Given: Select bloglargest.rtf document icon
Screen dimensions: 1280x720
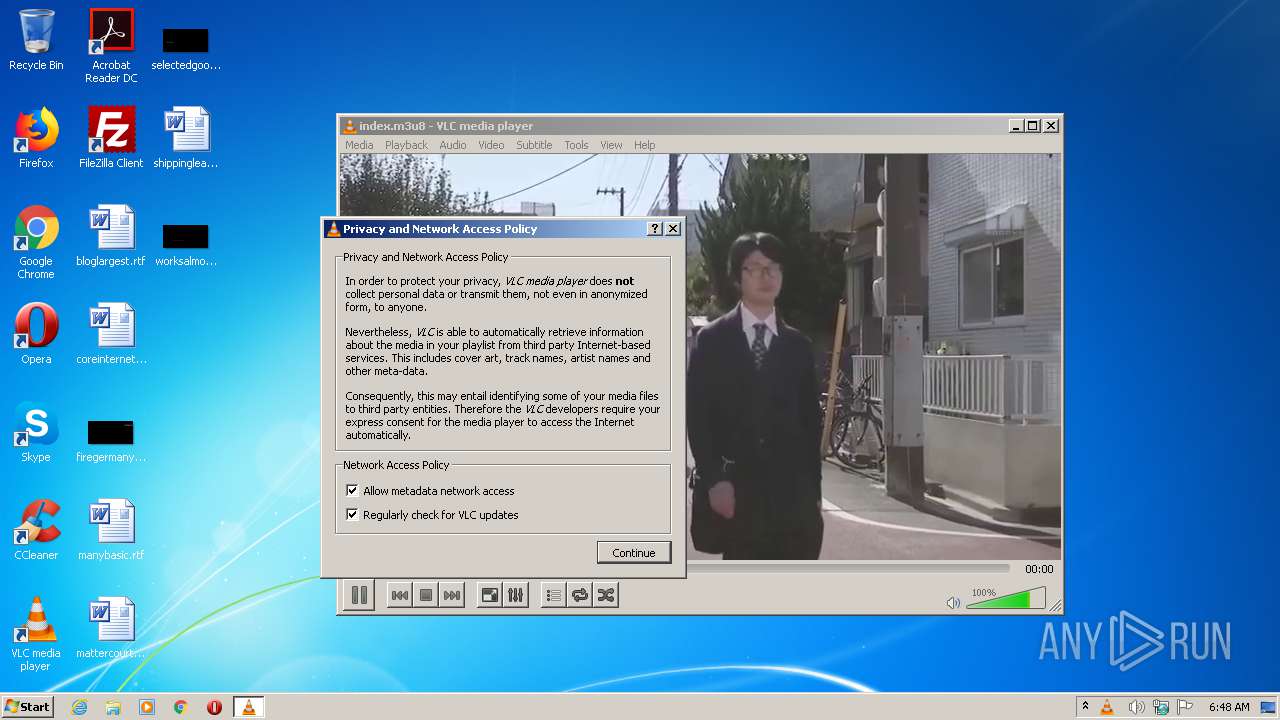Looking at the screenshot, I should point(111,236).
